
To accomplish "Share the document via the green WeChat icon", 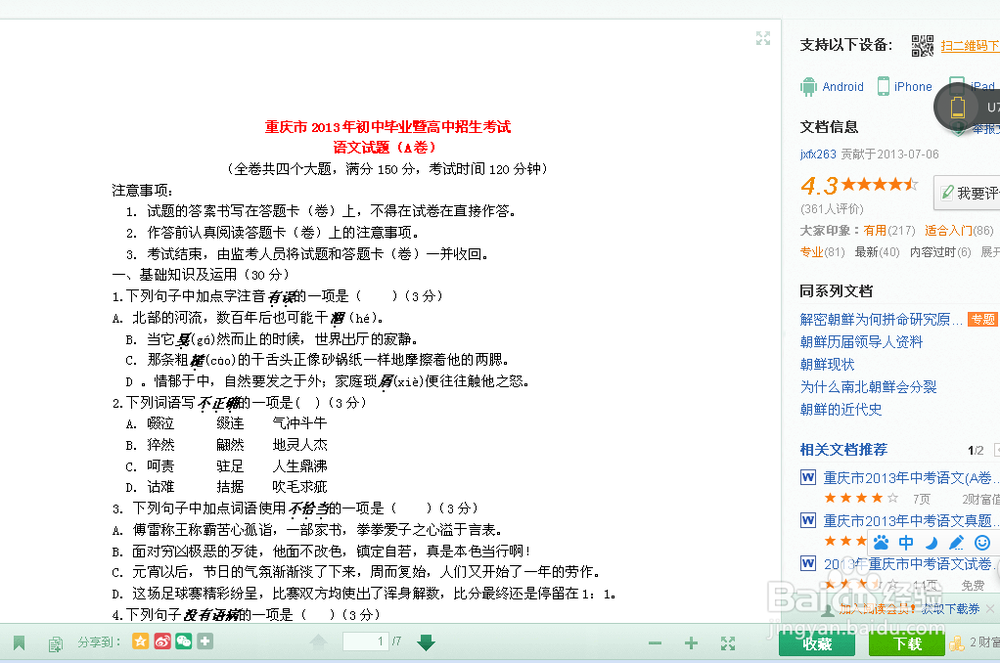I will coord(183,641).
